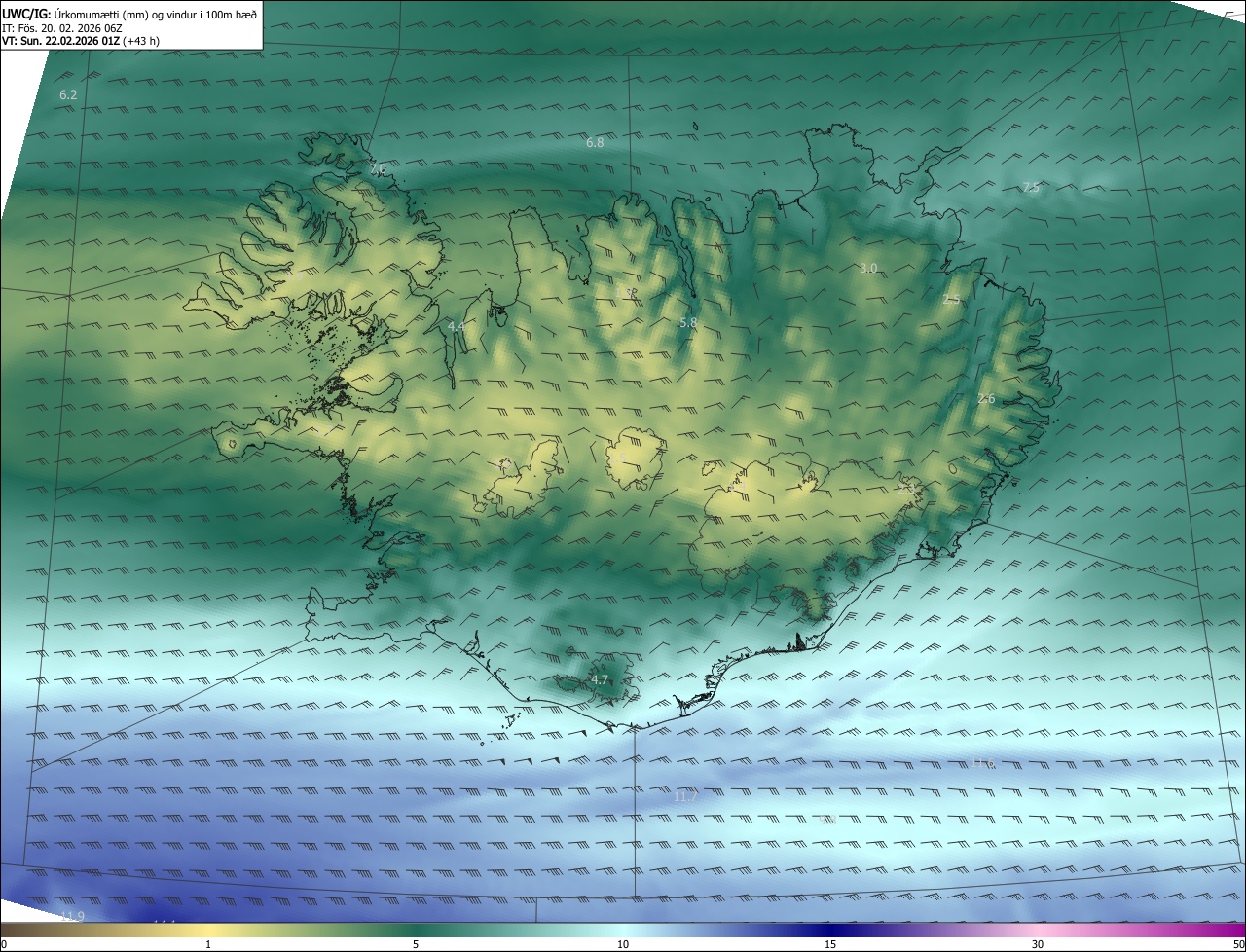Click the 2.6 value label on the map
The image size is (1246, 952).
986,399
